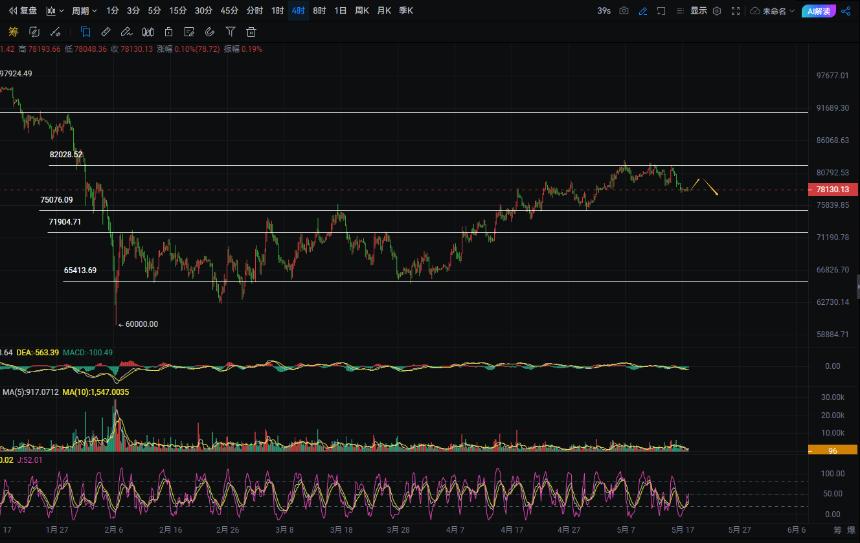Click the 振幅 0.19% amplitude value
Image resolution: width=860 pixels, height=543 pixels.
(243, 49)
